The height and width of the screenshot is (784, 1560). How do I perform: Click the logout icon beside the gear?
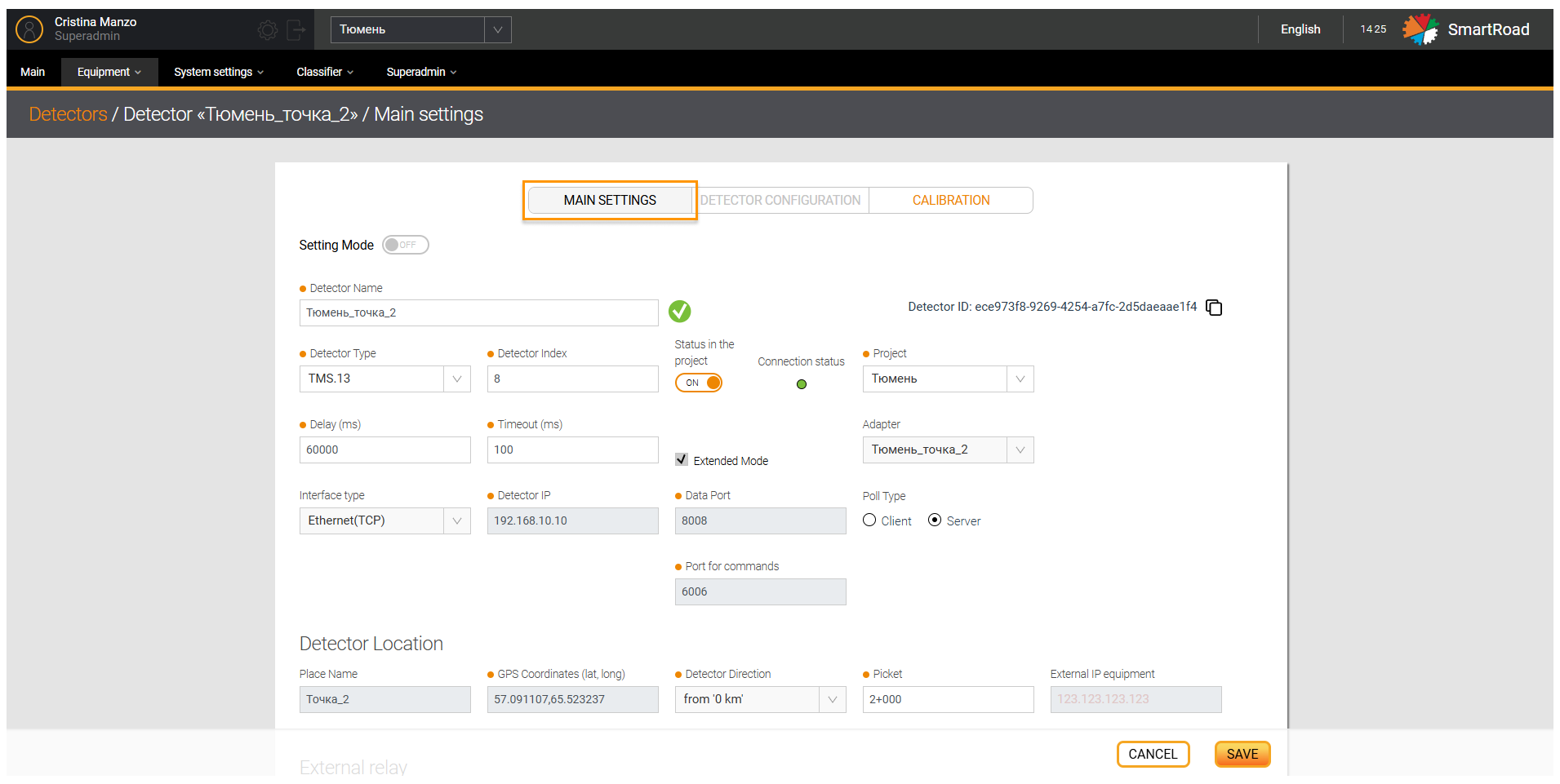click(x=296, y=30)
